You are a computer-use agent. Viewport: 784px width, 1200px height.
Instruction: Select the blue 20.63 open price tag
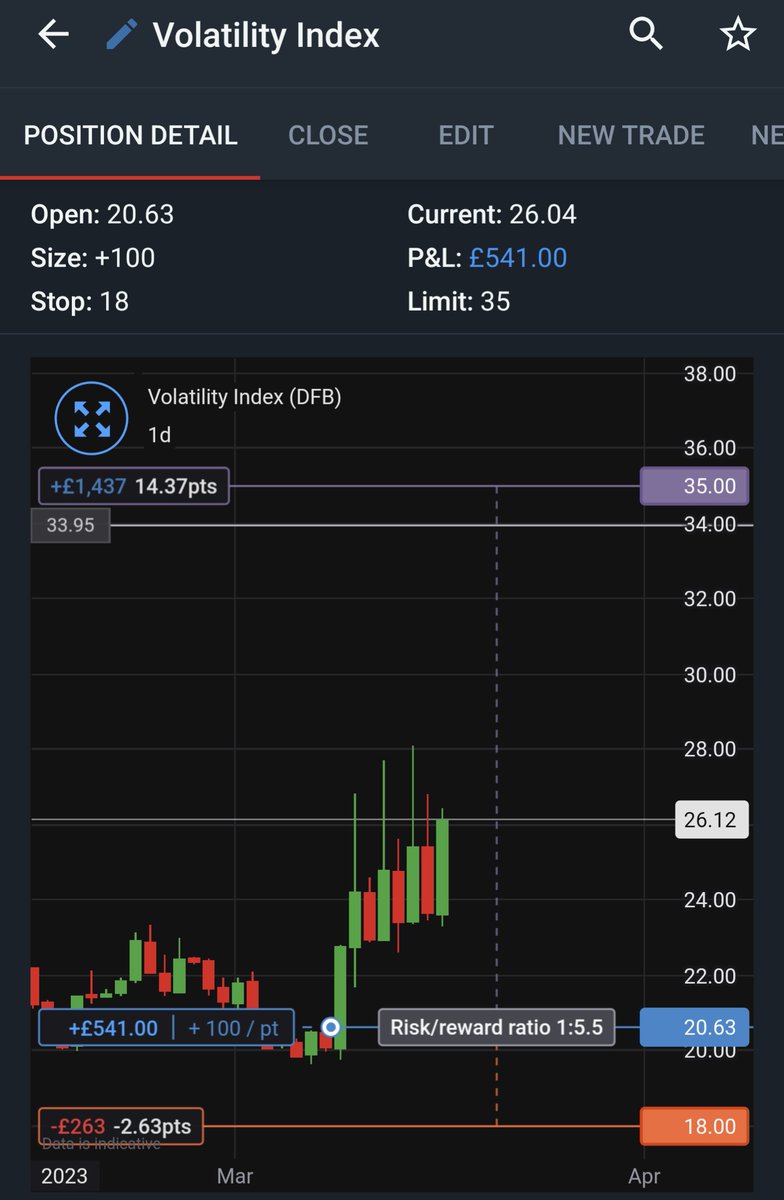(x=693, y=1027)
